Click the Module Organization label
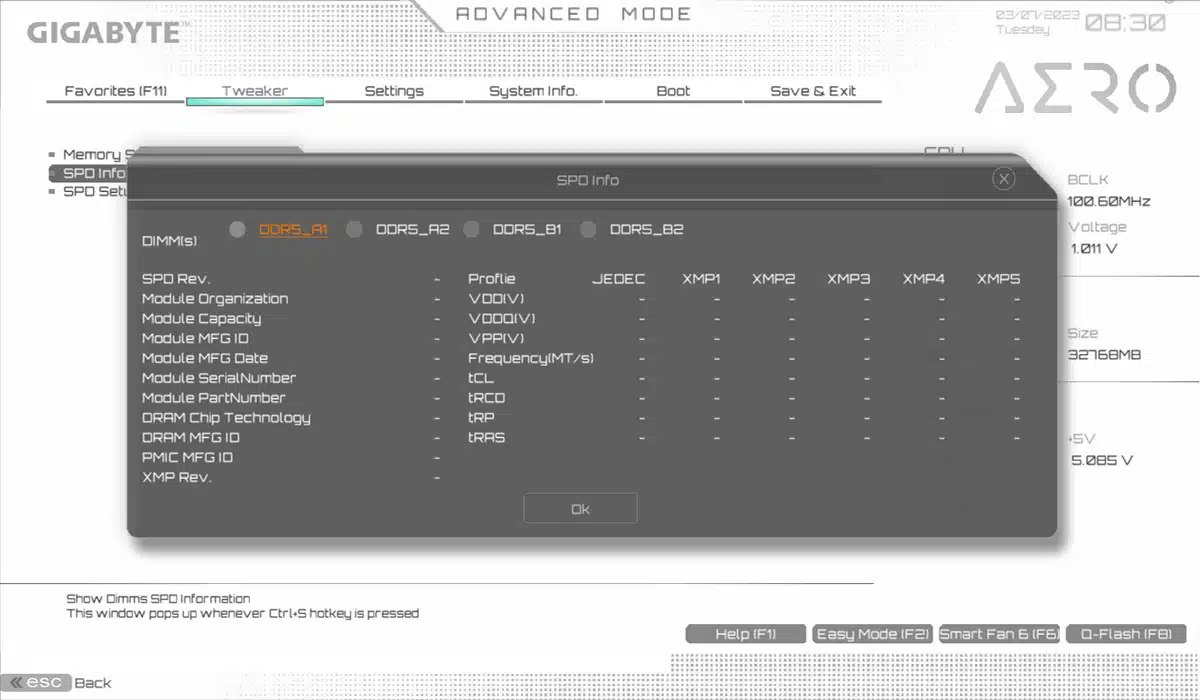Image resolution: width=1200 pixels, height=700 pixels. coord(215,299)
